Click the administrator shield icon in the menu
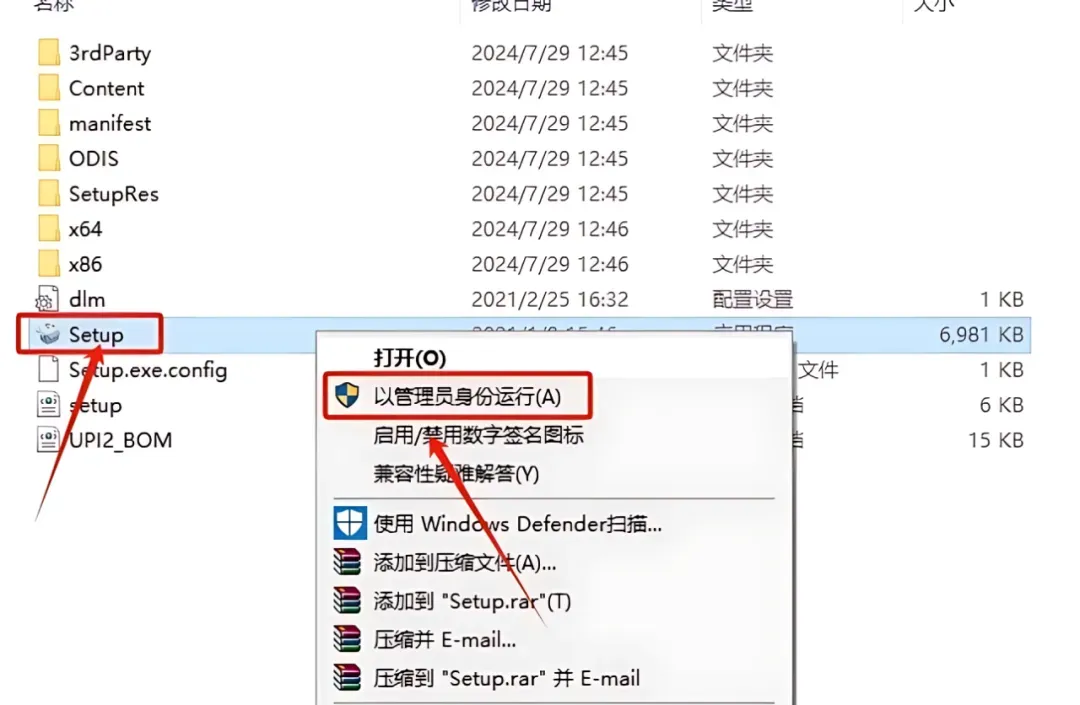Screen dimensions: 1080x705 coord(347,395)
